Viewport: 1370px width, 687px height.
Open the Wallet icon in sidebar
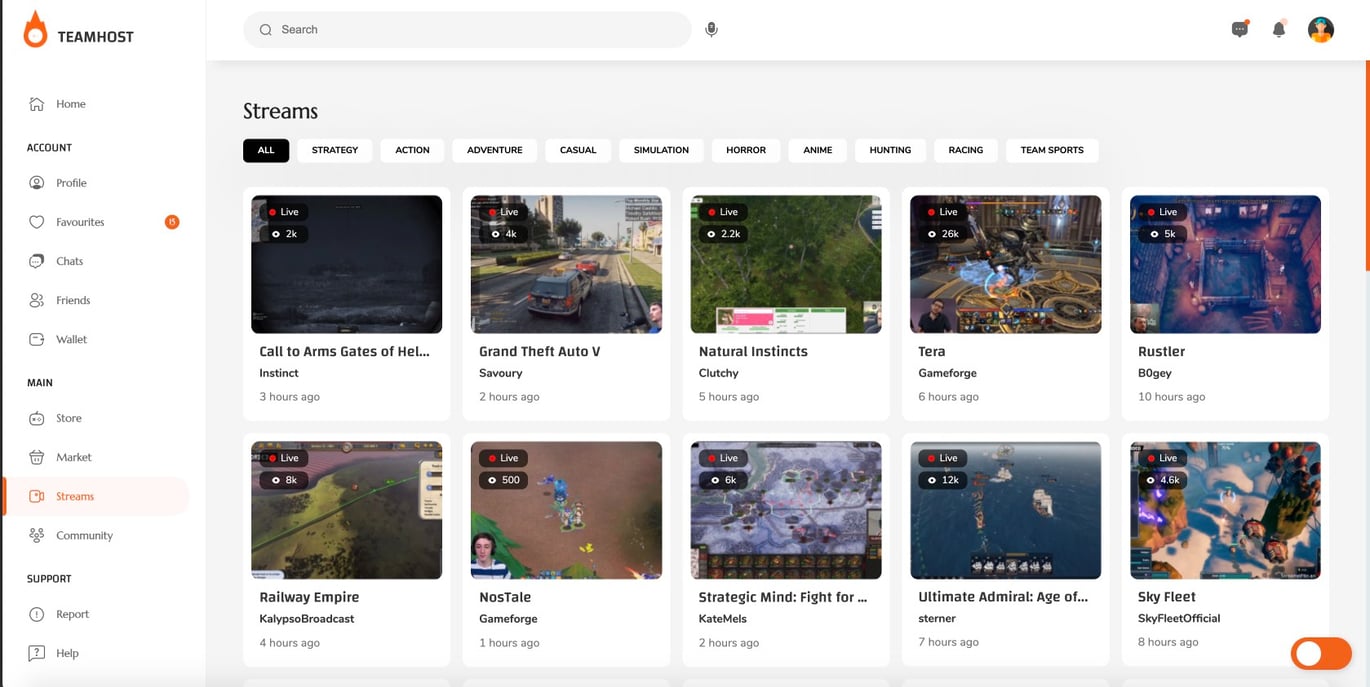coord(37,339)
